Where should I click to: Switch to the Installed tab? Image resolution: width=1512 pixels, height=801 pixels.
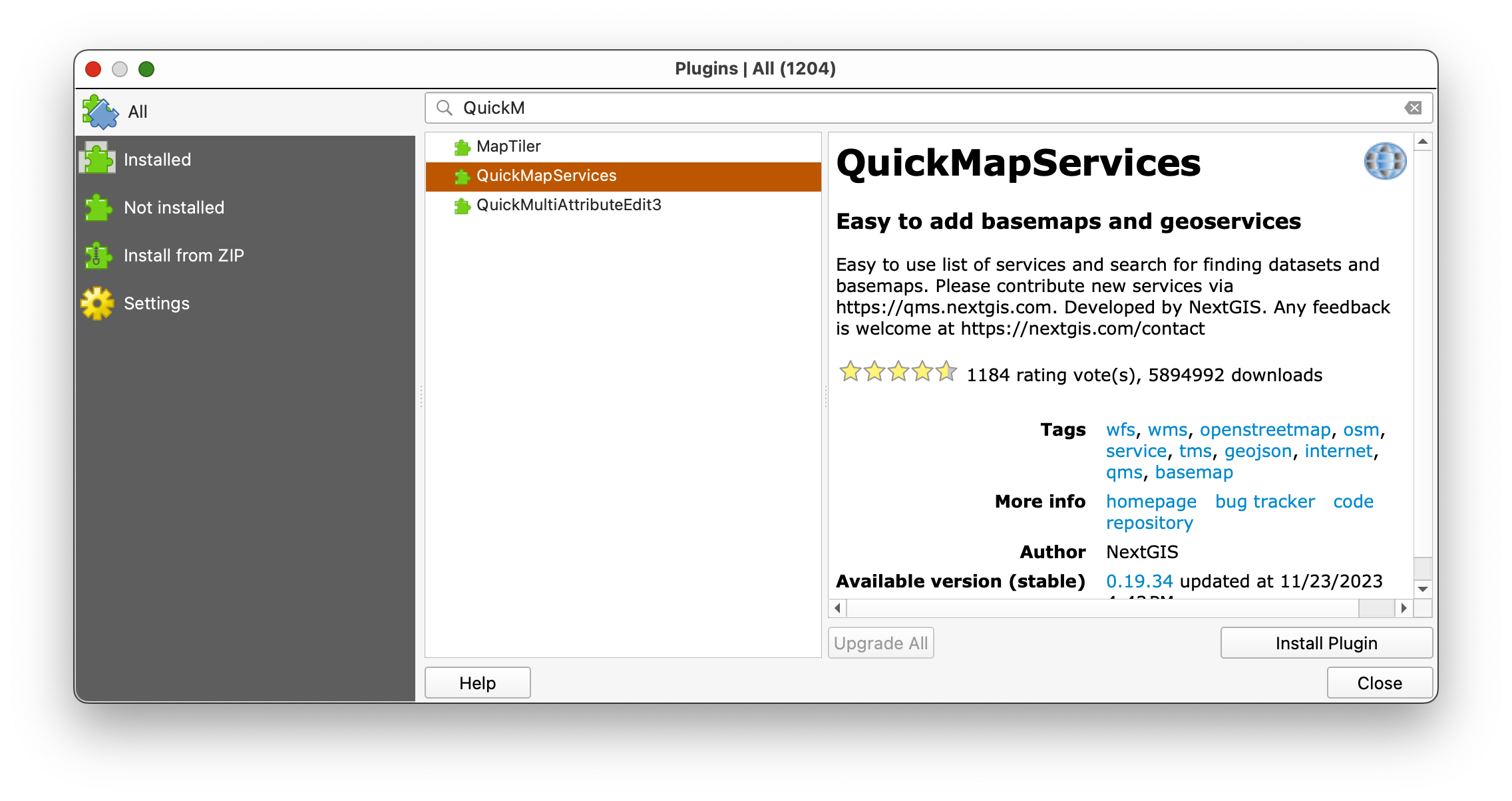click(x=245, y=160)
